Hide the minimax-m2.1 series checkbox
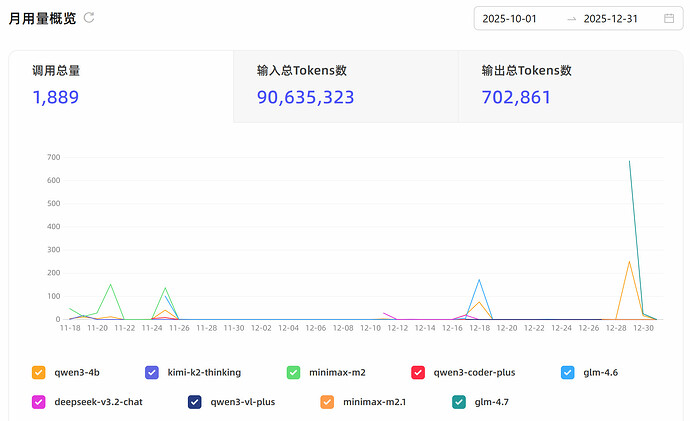 coord(327,402)
